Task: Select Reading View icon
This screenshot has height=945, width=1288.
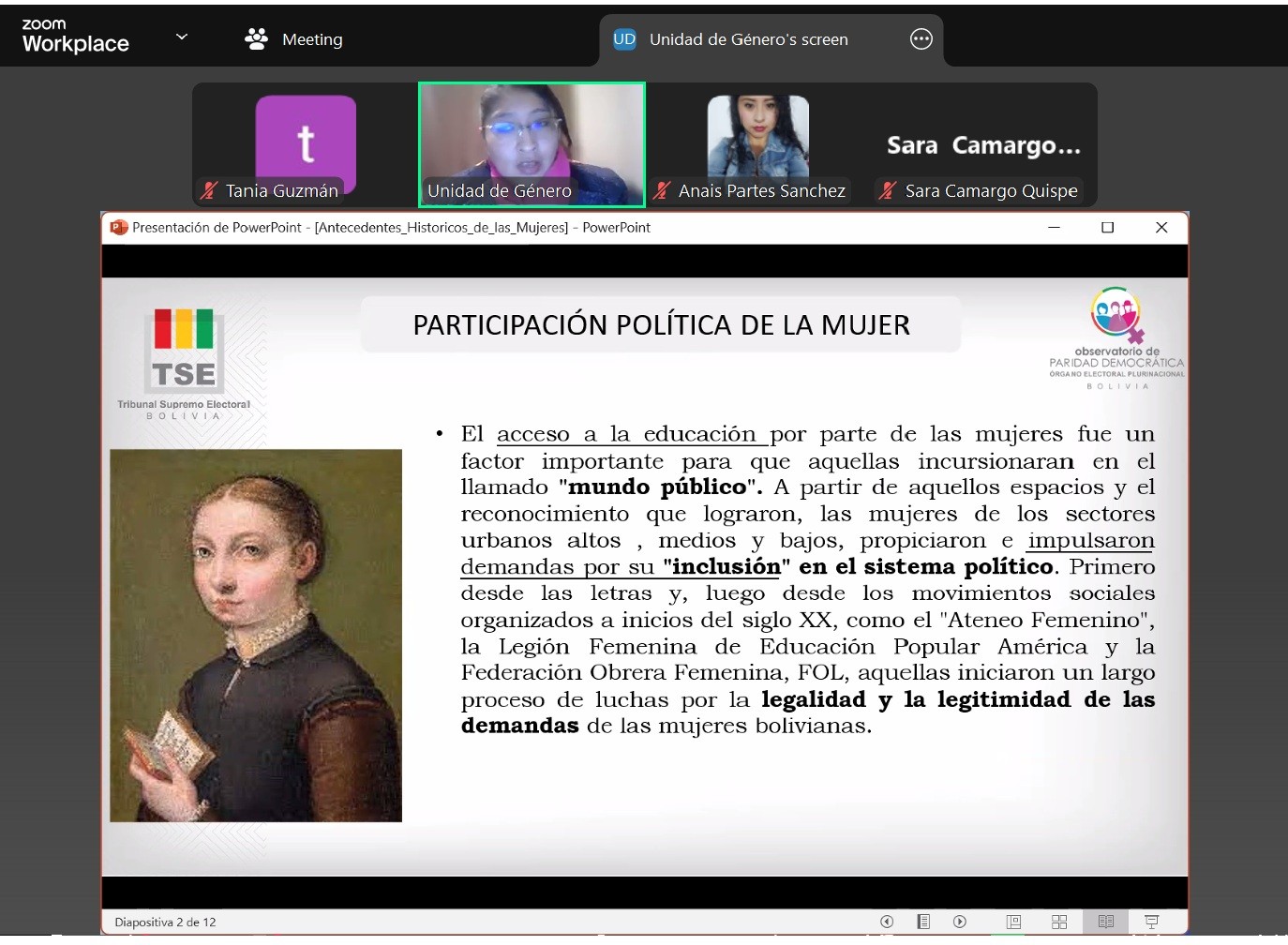Action: pos(1106,922)
